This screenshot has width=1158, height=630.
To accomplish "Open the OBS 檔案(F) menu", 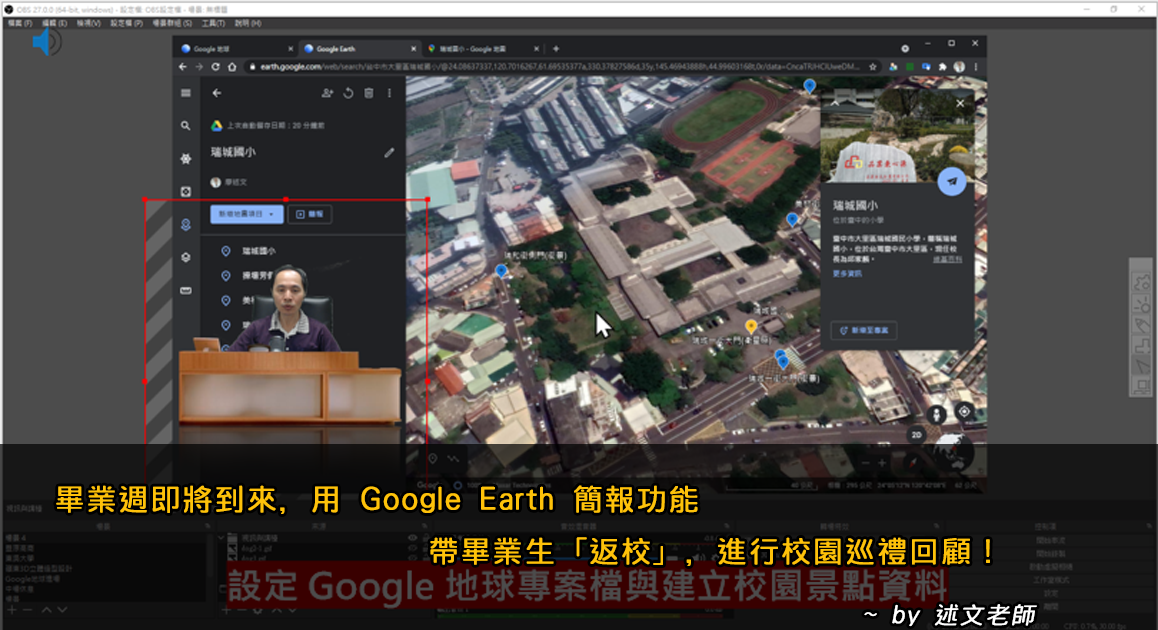I will point(18,24).
